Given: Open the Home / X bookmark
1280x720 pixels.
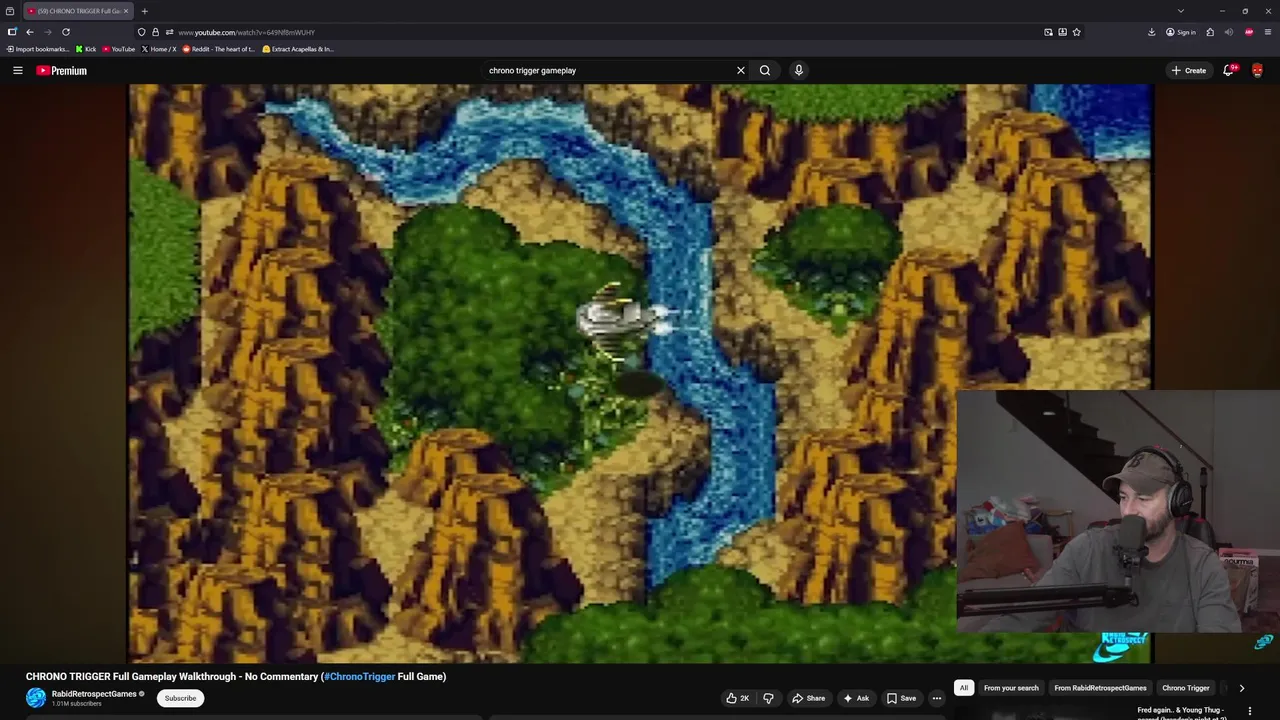Looking at the screenshot, I should click(158, 49).
